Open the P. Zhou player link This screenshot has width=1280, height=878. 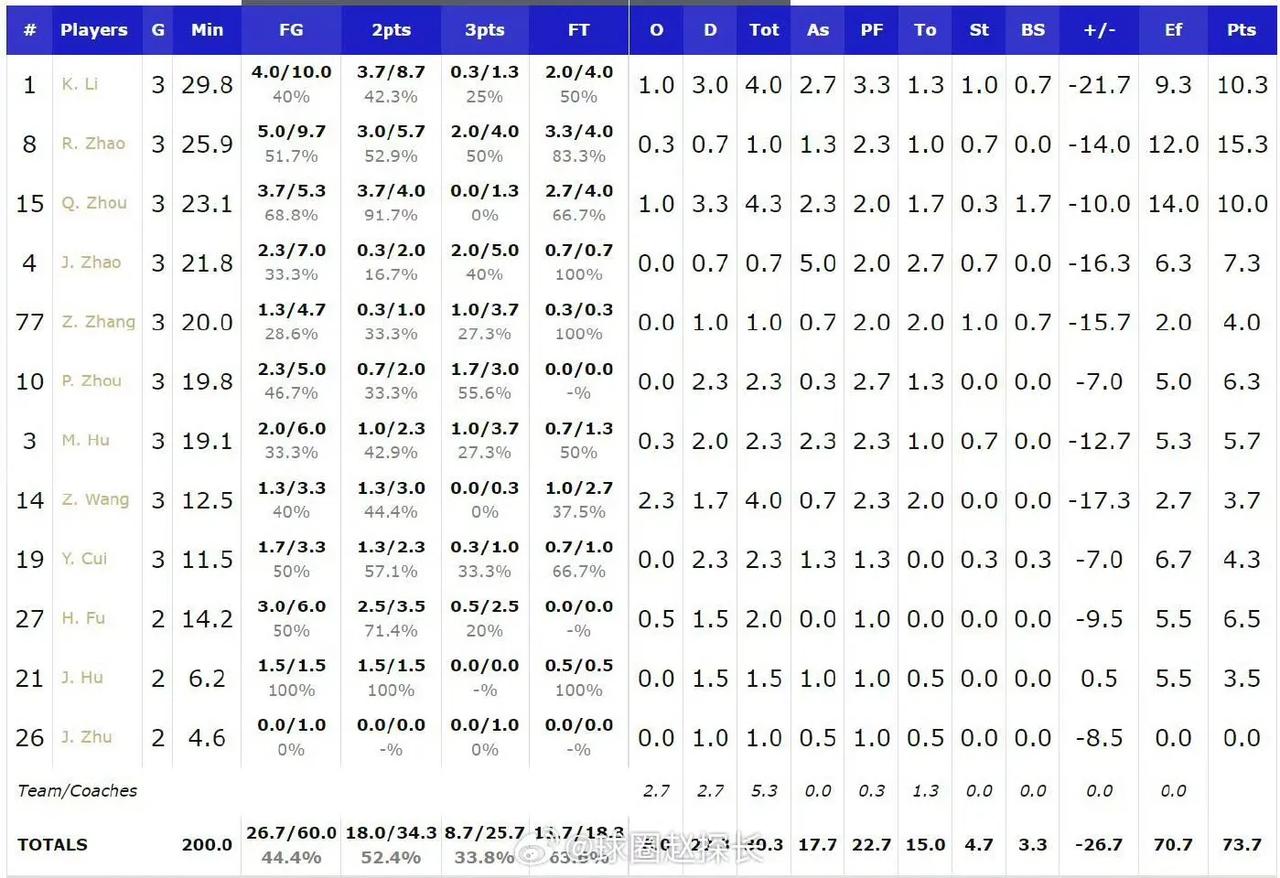(x=92, y=381)
